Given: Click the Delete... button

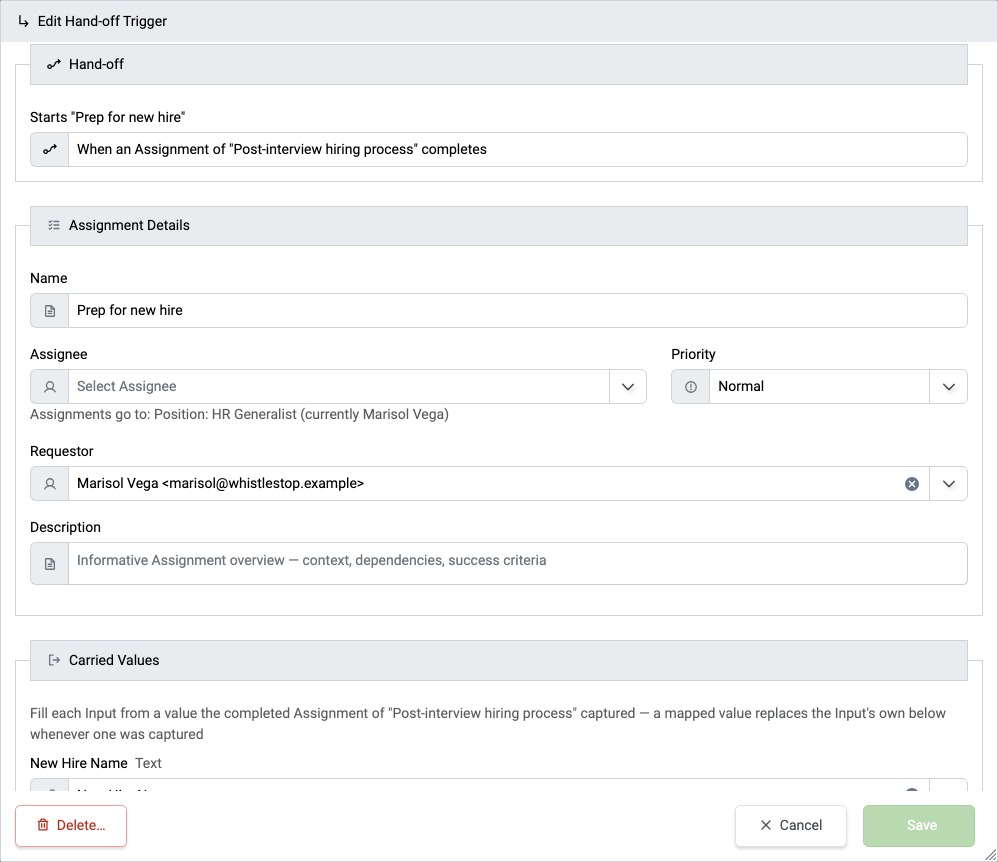Looking at the screenshot, I should pos(71,826).
